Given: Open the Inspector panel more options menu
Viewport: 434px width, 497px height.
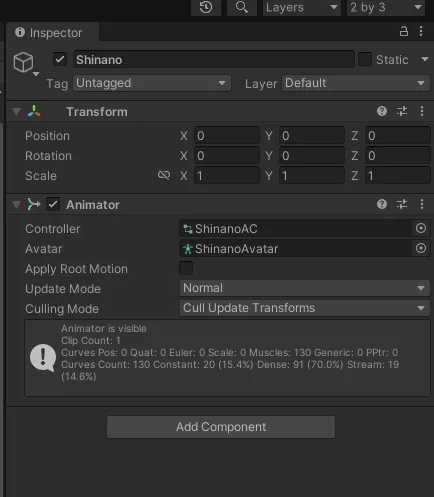Looking at the screenshot, I should click(421, 31).
